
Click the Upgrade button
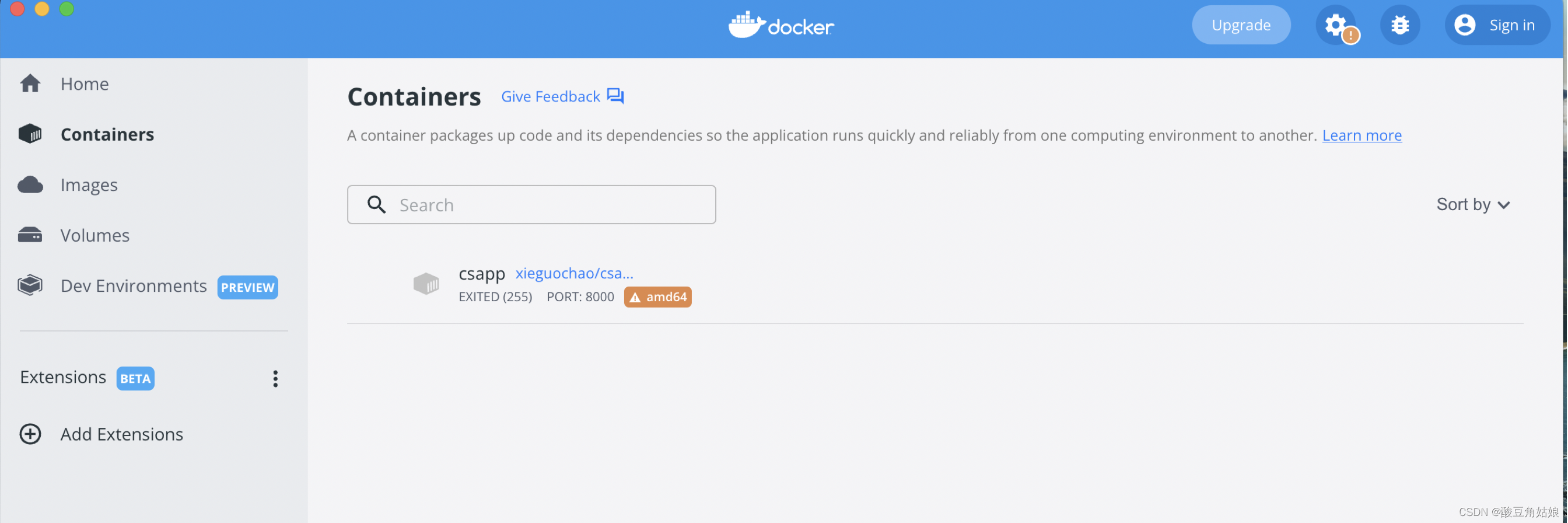coord(1241,25)
